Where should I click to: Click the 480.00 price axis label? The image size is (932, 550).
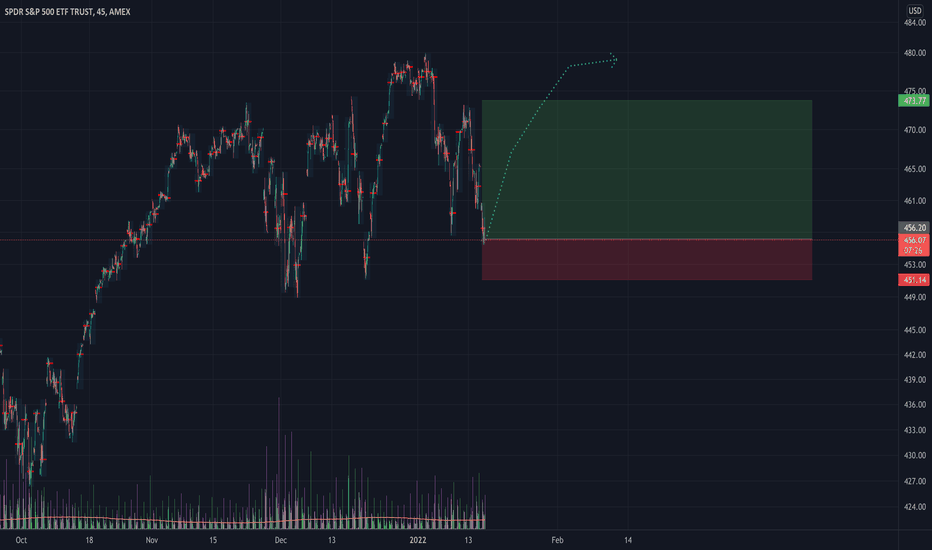point(915,53)
